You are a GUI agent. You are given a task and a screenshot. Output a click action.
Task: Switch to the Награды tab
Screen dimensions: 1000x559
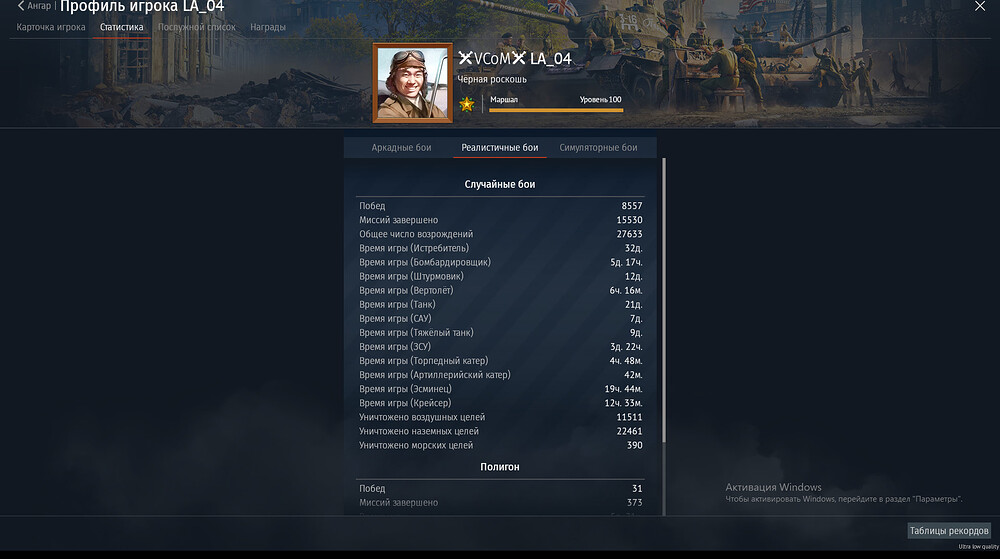point(268,27)
